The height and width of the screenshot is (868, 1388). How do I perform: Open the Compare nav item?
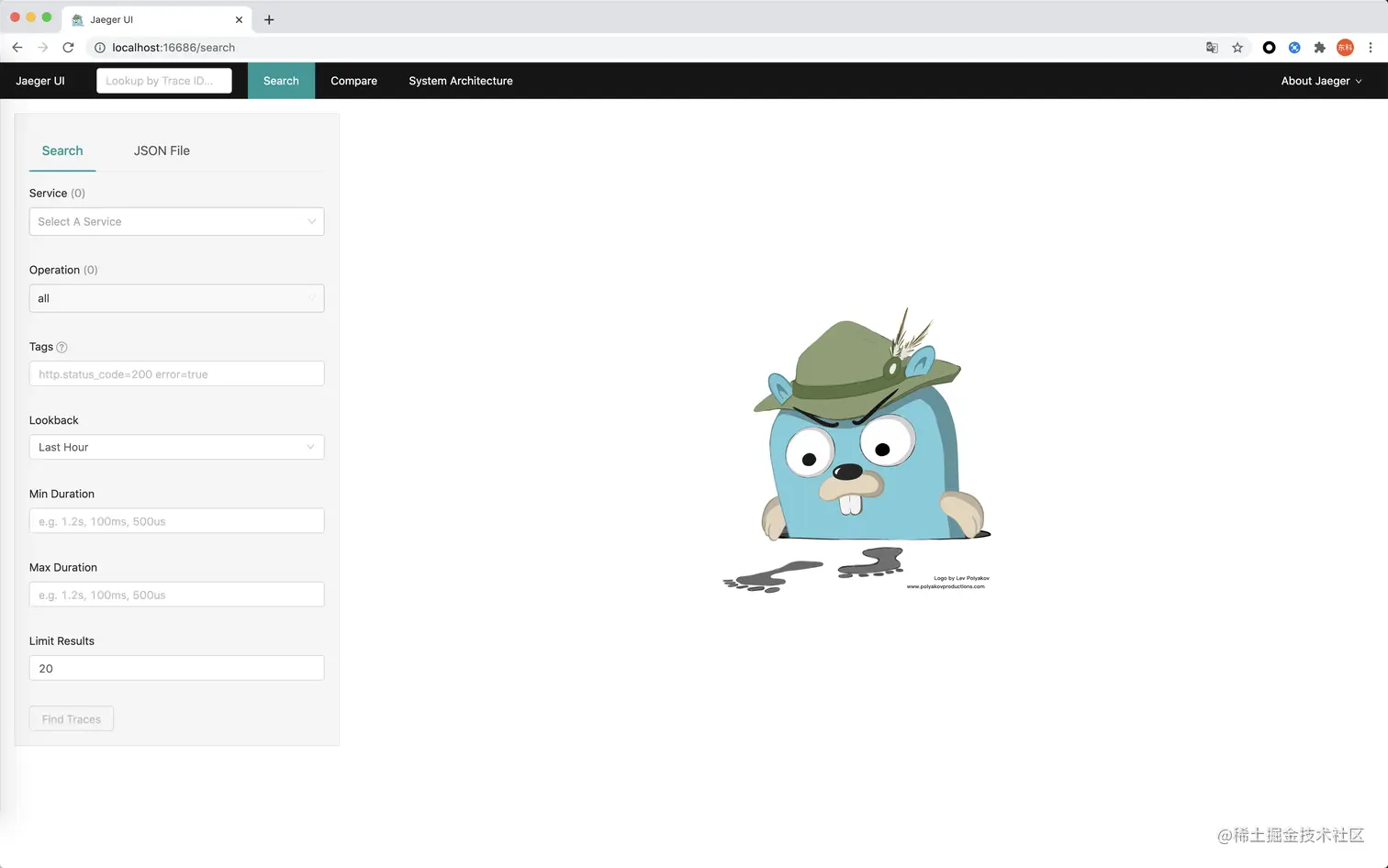point(354,81)
